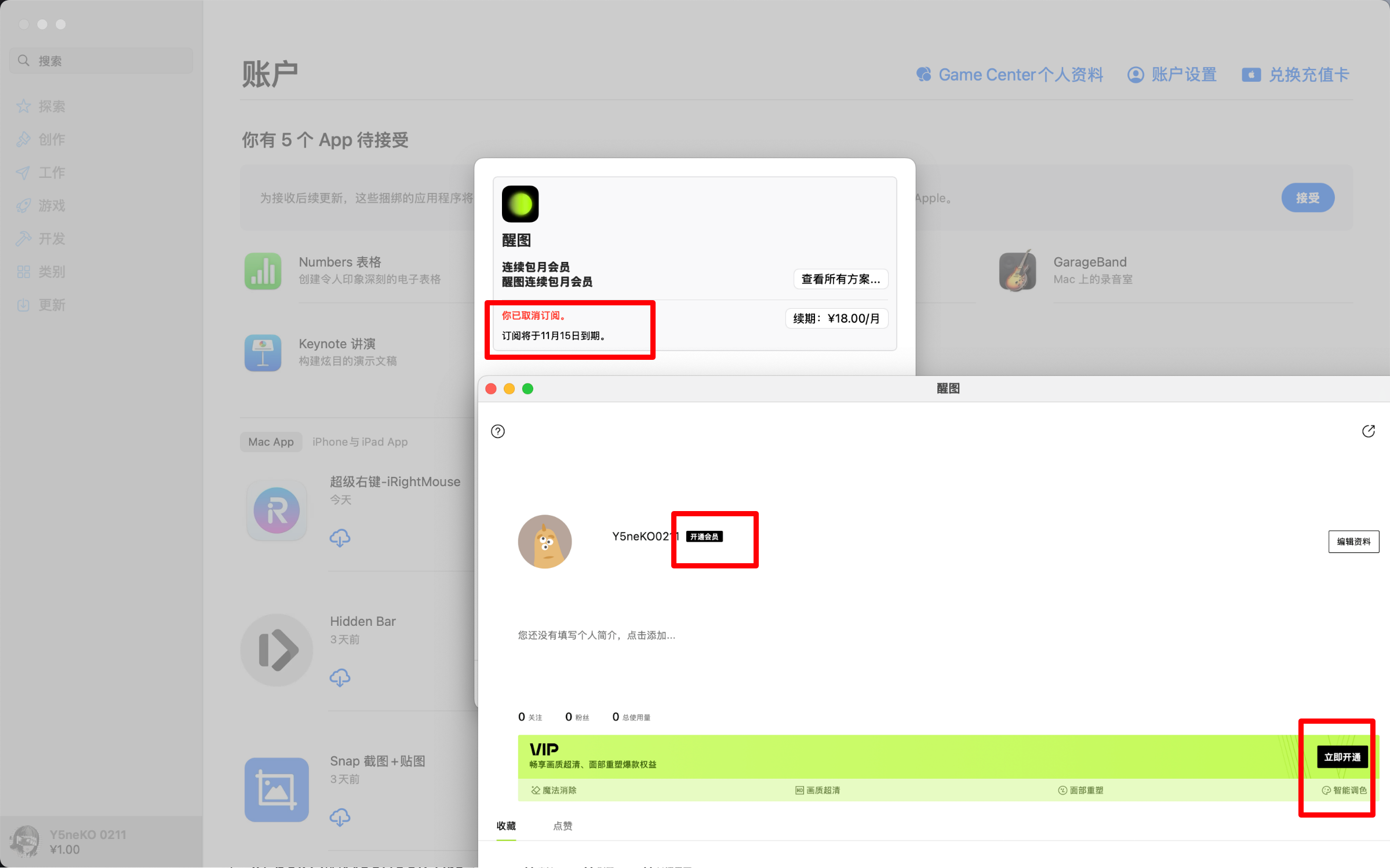
Task: Click the 搜索 search field
Action: [x=101, y=61]
